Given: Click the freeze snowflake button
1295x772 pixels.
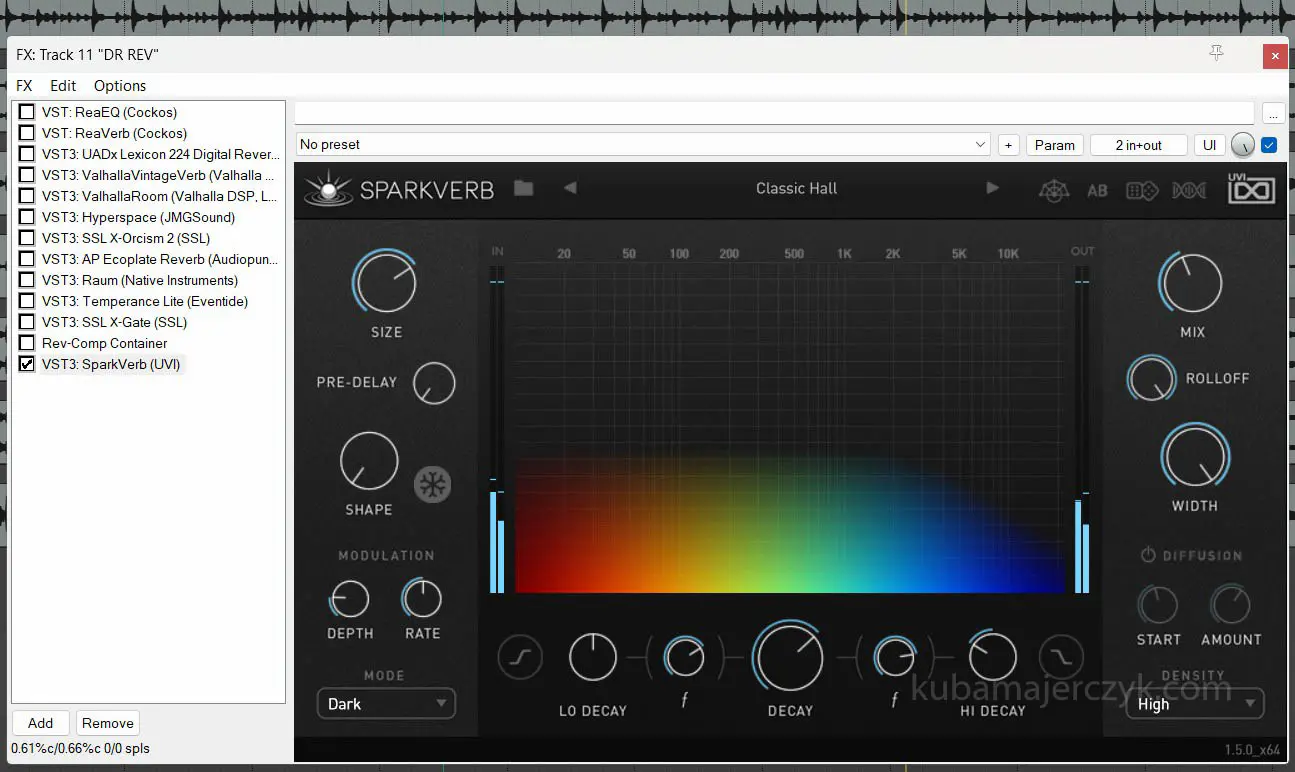Looking at the screenshot, I should [433, 486].
